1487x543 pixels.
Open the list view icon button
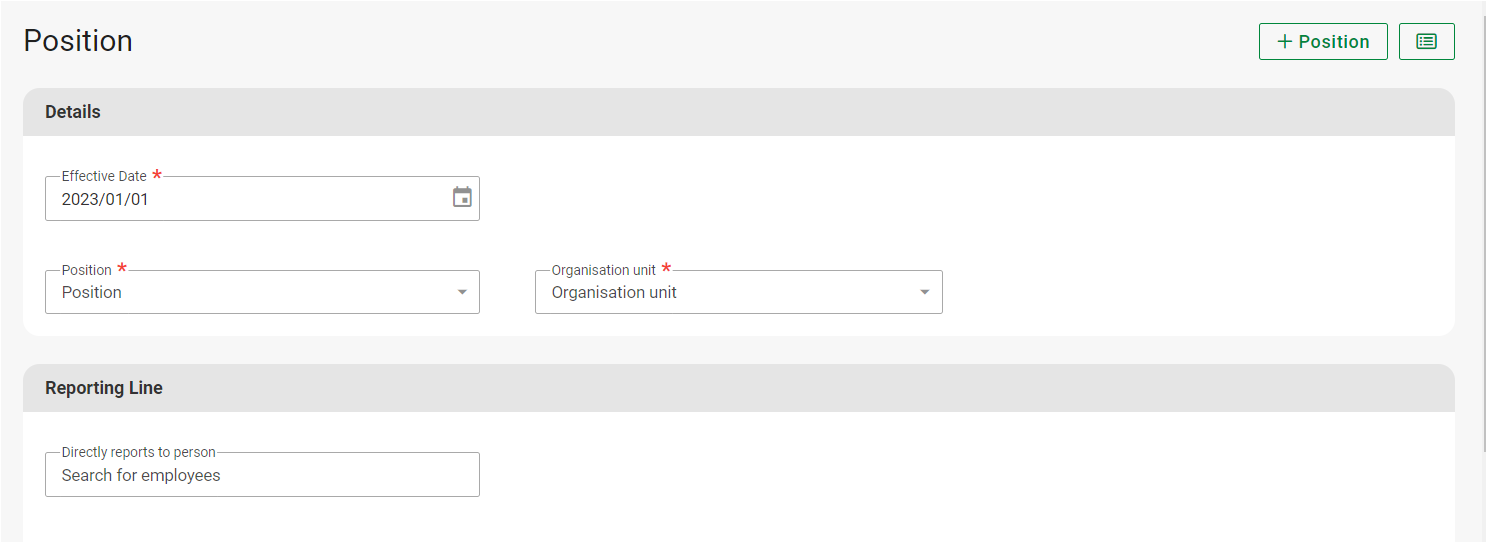[x=1426, y=42]
